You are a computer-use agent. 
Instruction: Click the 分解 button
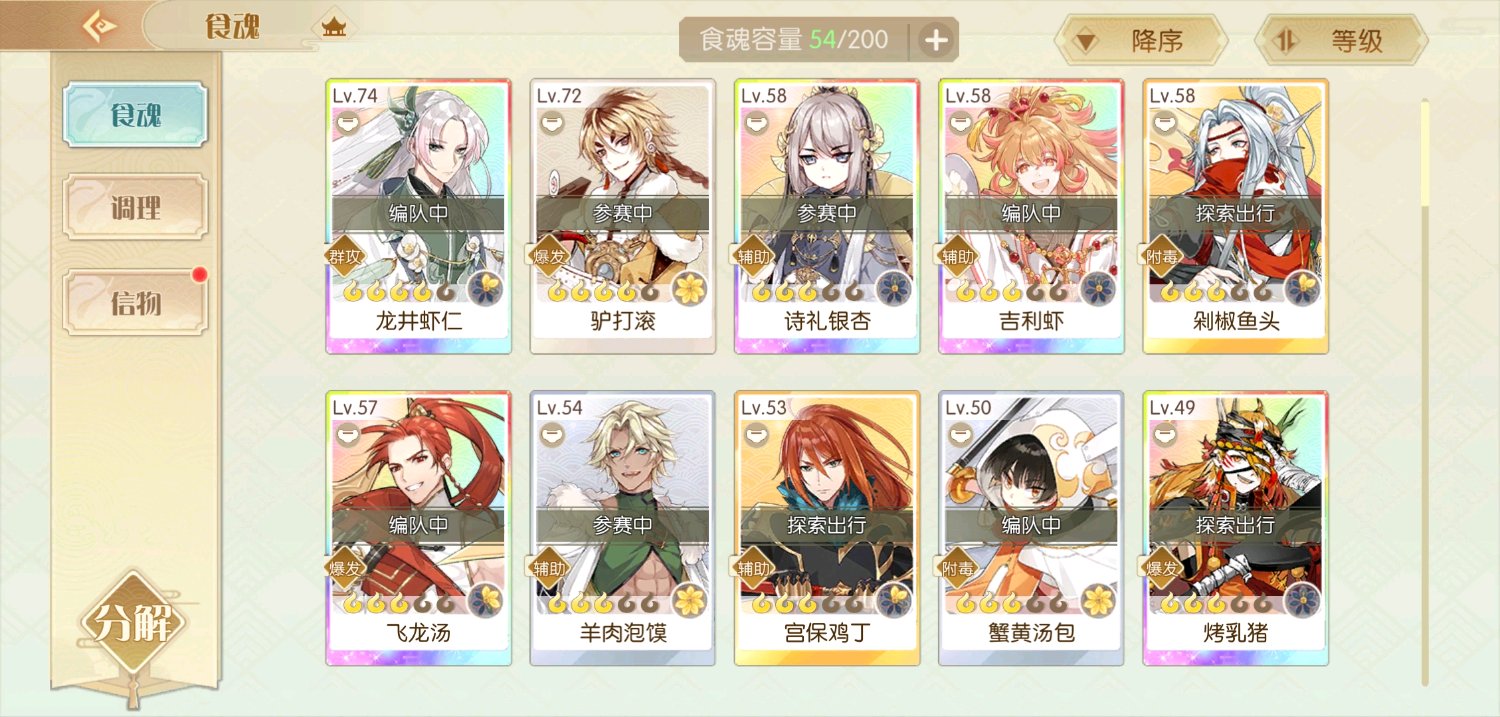coord(134,625)
